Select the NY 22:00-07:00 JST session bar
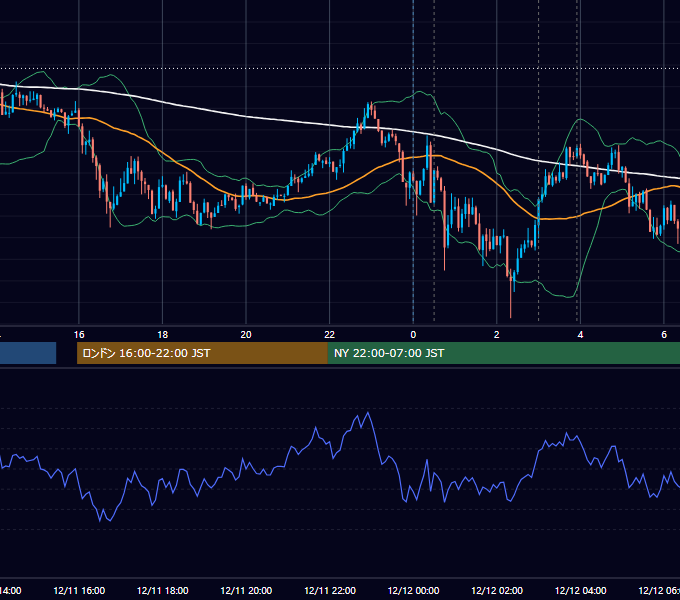680x600 pixels. (503, 353)
